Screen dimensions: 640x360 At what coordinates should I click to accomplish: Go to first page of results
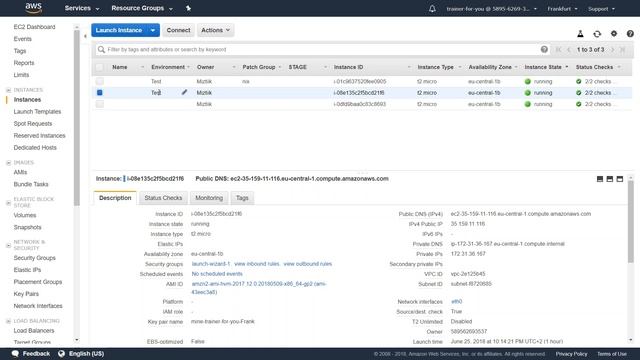click(558, 49)
